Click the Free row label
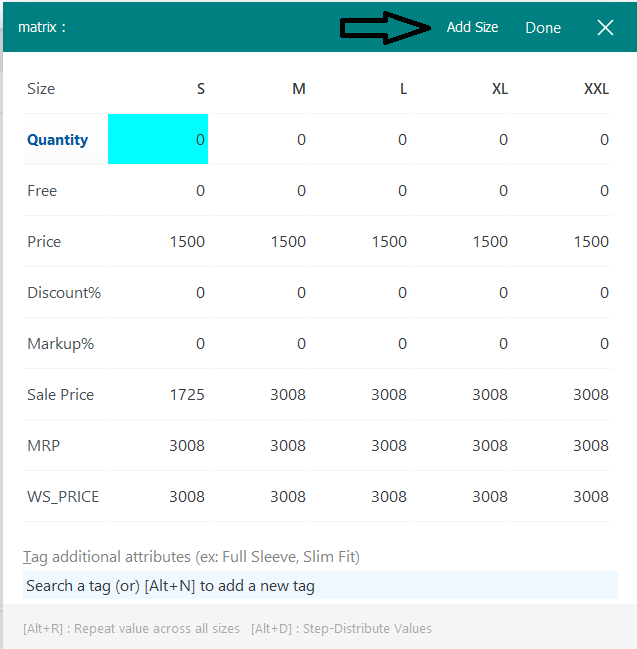This screenshot has height=649, width=637. click(x=42, y=190)
